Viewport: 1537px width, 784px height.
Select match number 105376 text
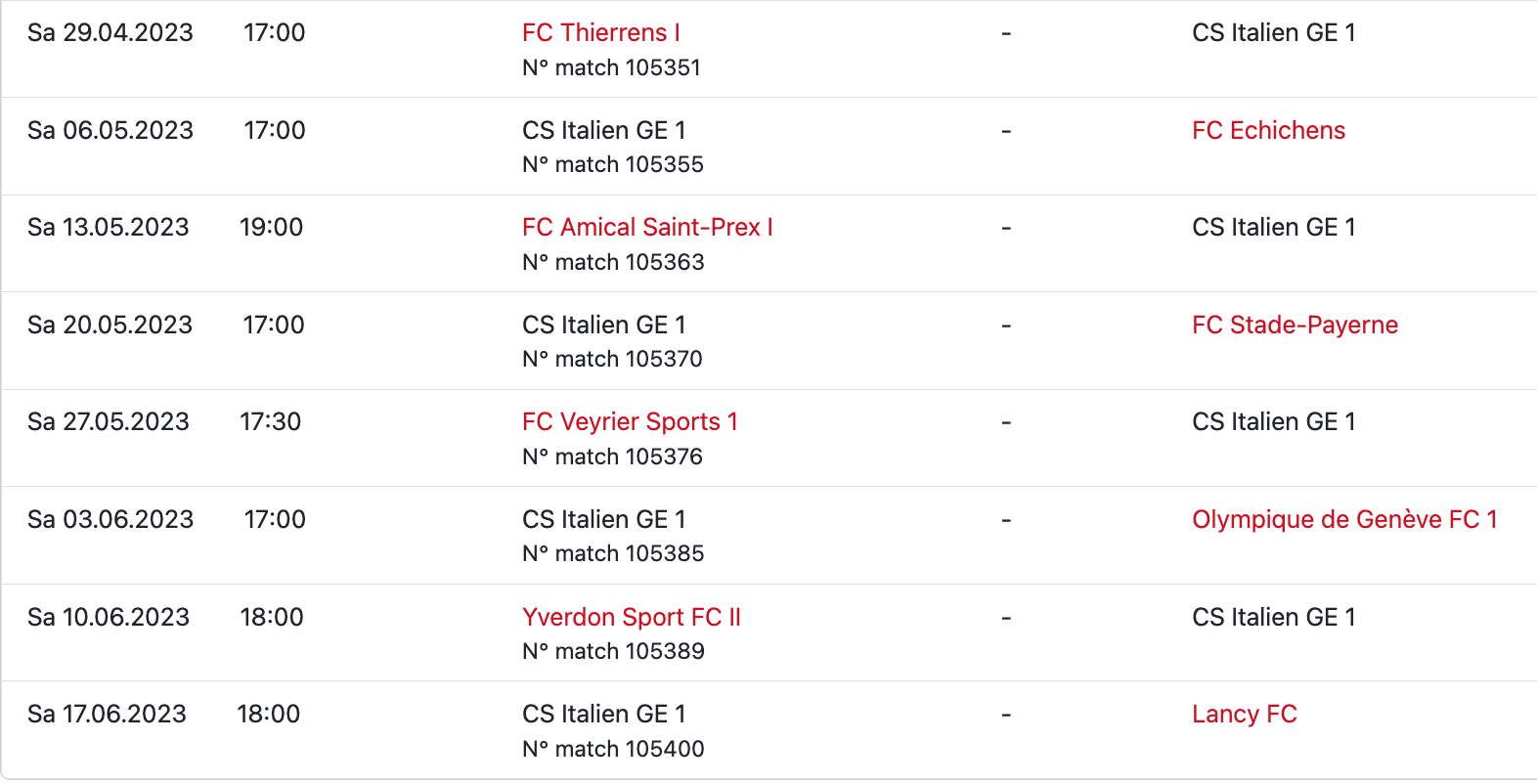pos(612,457)
